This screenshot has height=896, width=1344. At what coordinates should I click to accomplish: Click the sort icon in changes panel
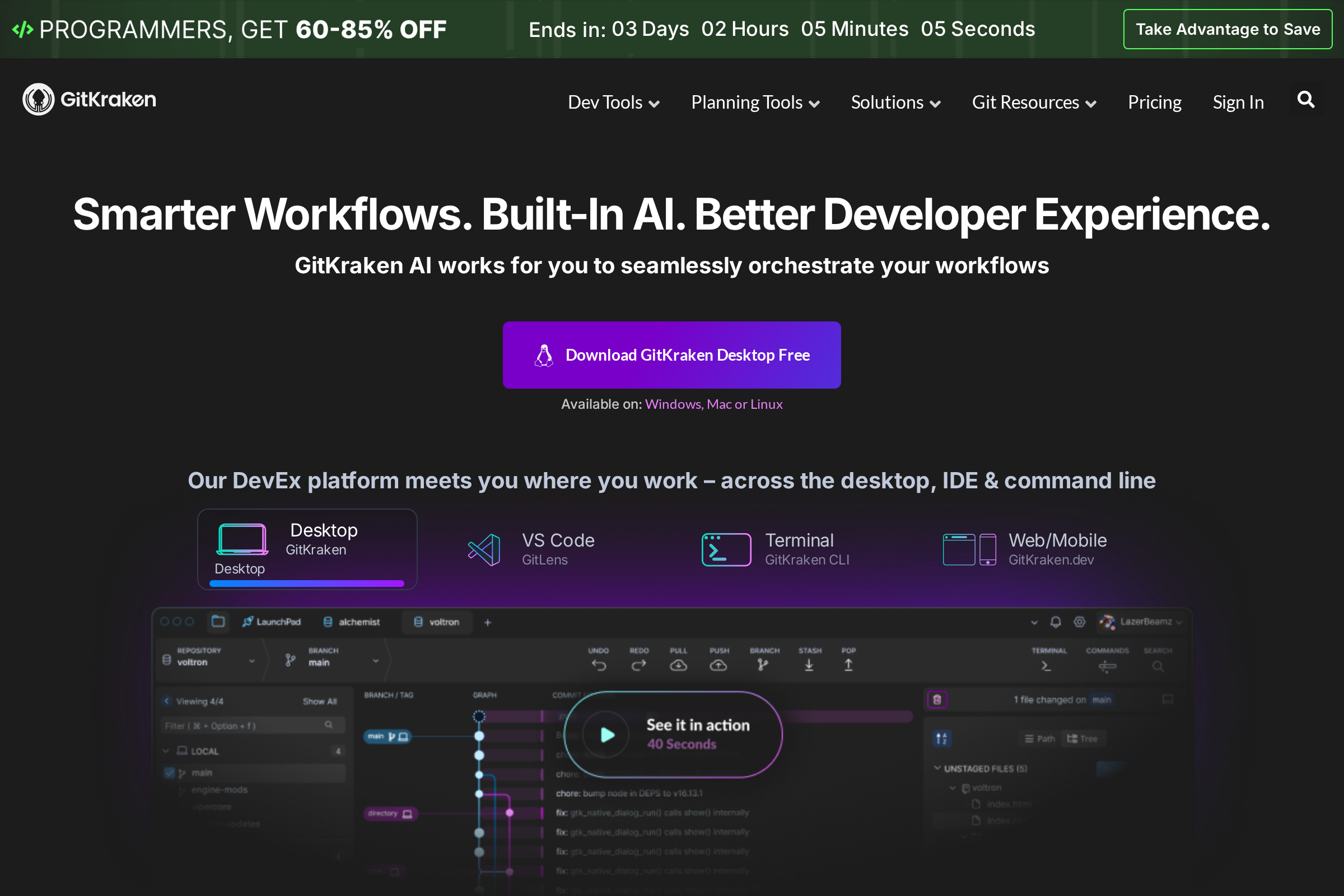point(942,739)
